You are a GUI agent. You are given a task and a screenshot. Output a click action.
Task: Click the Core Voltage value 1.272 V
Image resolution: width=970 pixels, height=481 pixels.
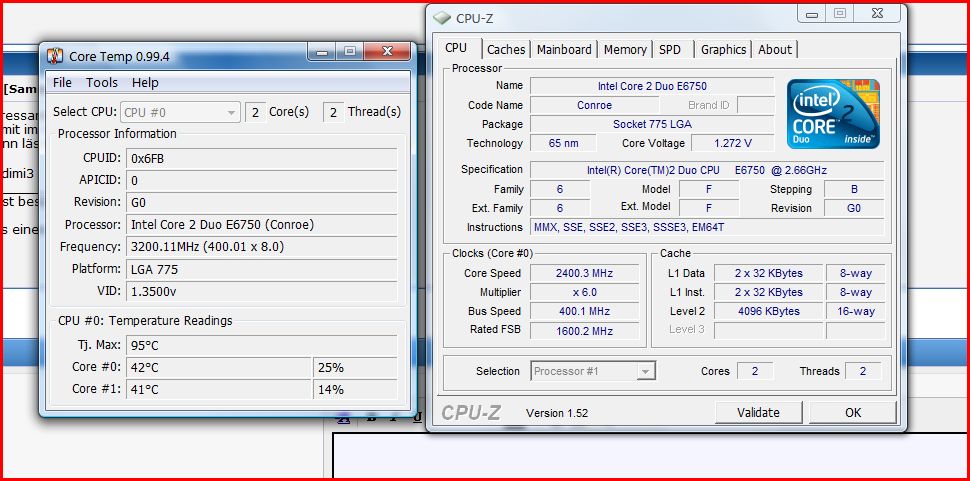(732, 143)
